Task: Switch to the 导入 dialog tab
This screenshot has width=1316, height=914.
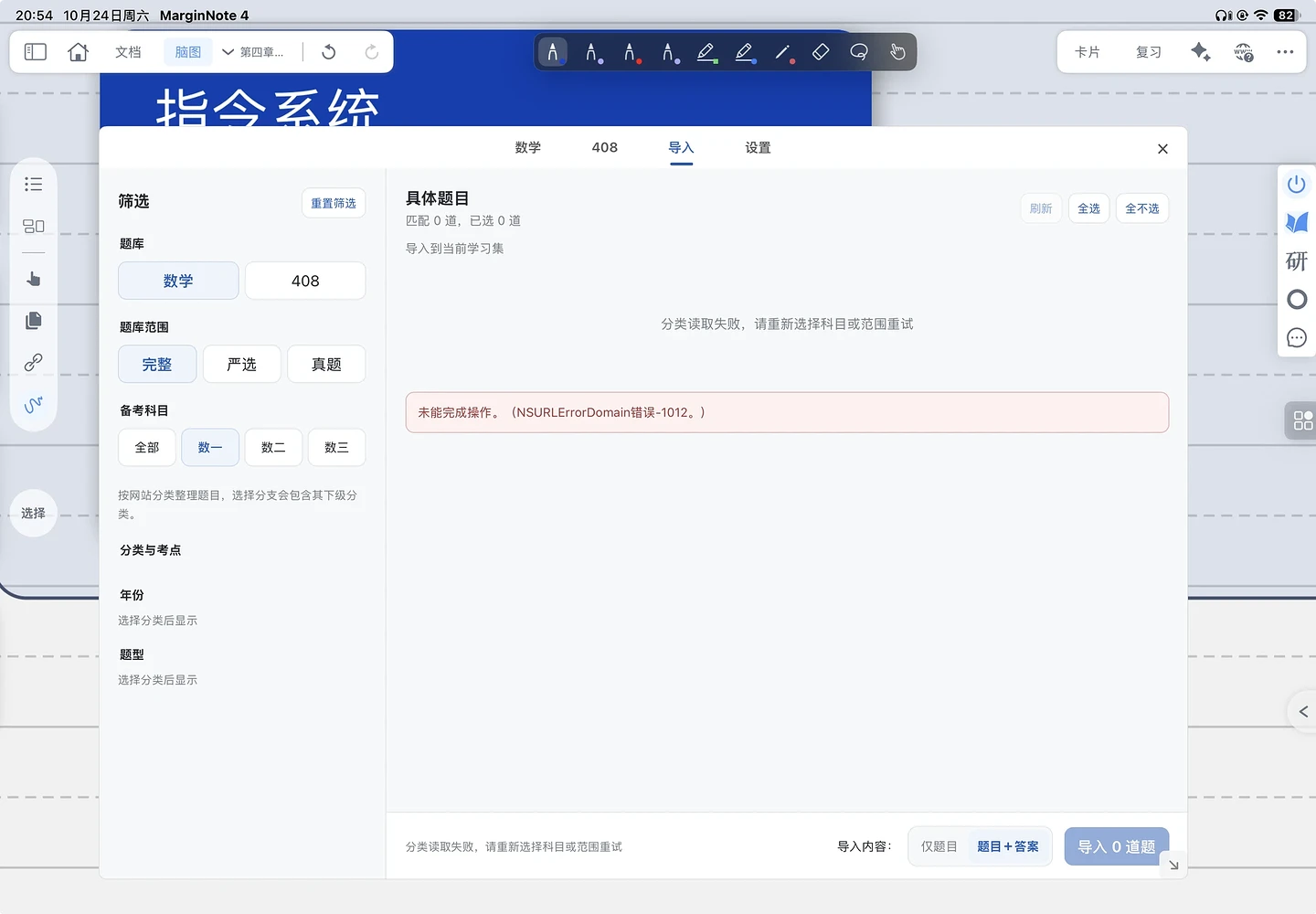Action: click(x=681, y=147)
